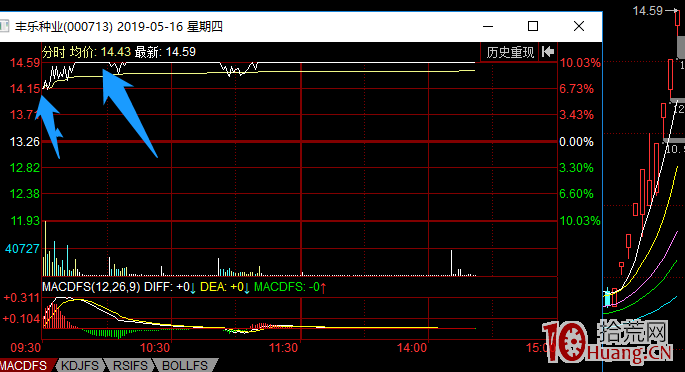Screen dimensions: 685x372
Task: Click the 0.00% percentage axis label
Action: 577,142
